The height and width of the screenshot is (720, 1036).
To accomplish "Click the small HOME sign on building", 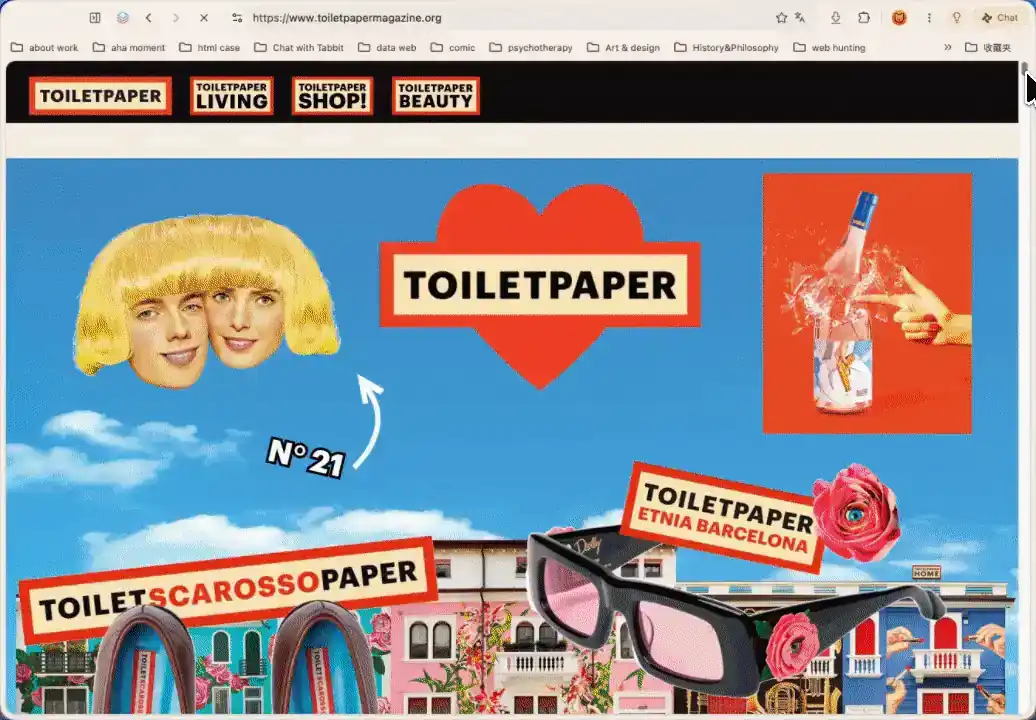I will 926,572.
